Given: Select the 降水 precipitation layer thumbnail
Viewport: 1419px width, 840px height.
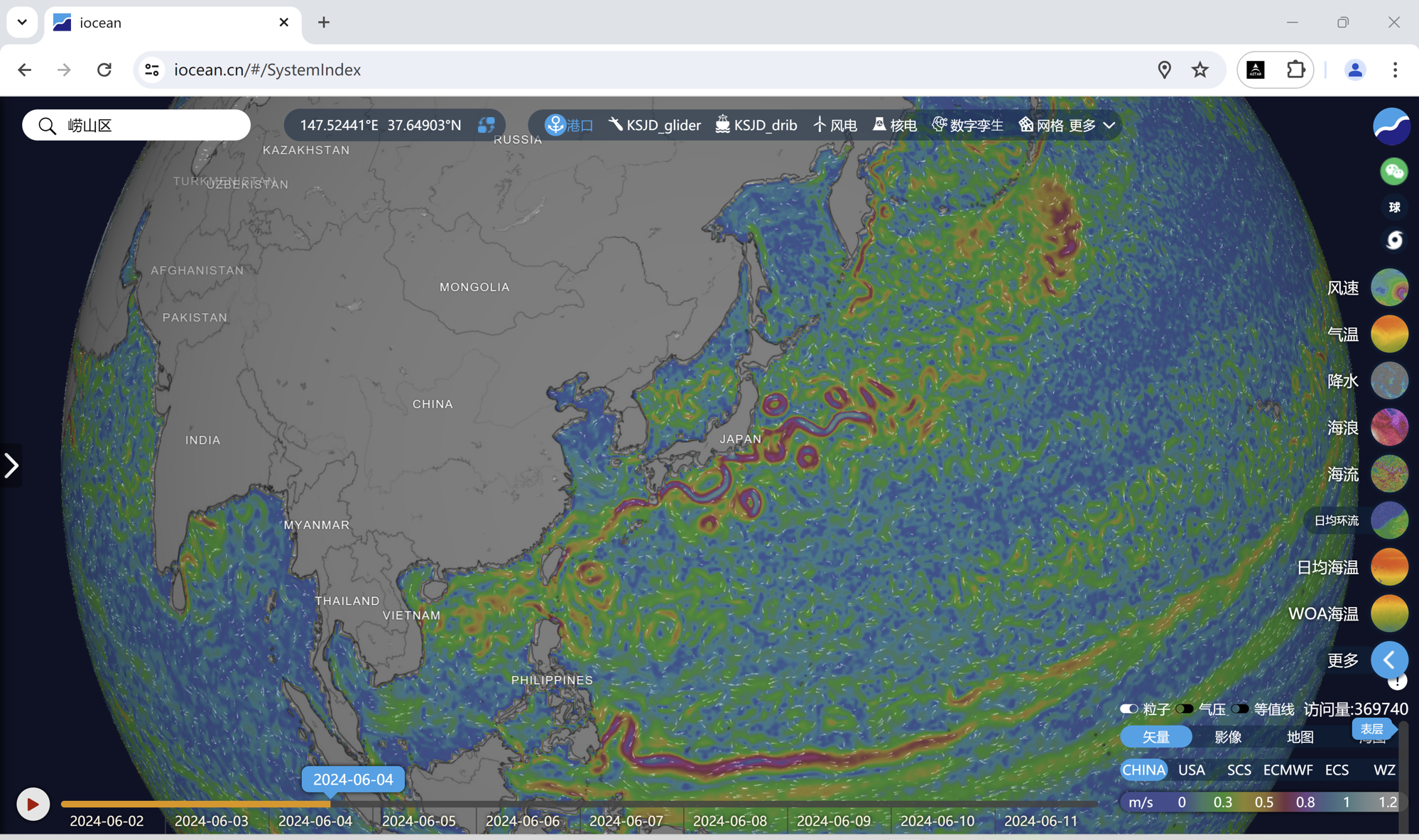Looking at the screenshot, I should point(1389,381).
